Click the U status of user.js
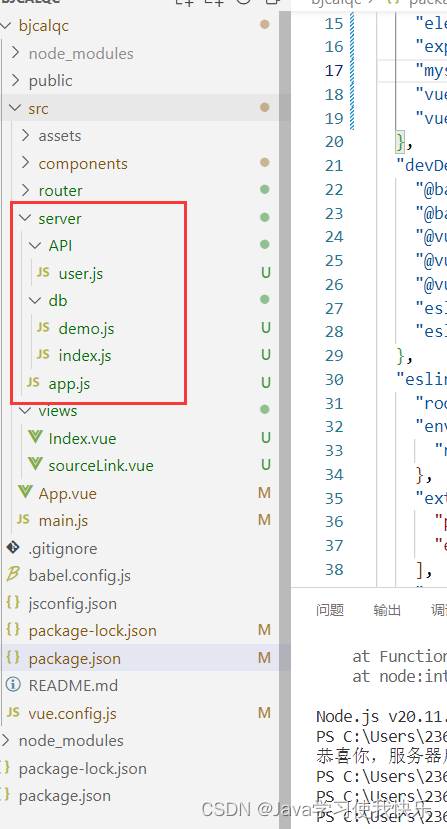The image size is (447, 829). click(266, 273)
